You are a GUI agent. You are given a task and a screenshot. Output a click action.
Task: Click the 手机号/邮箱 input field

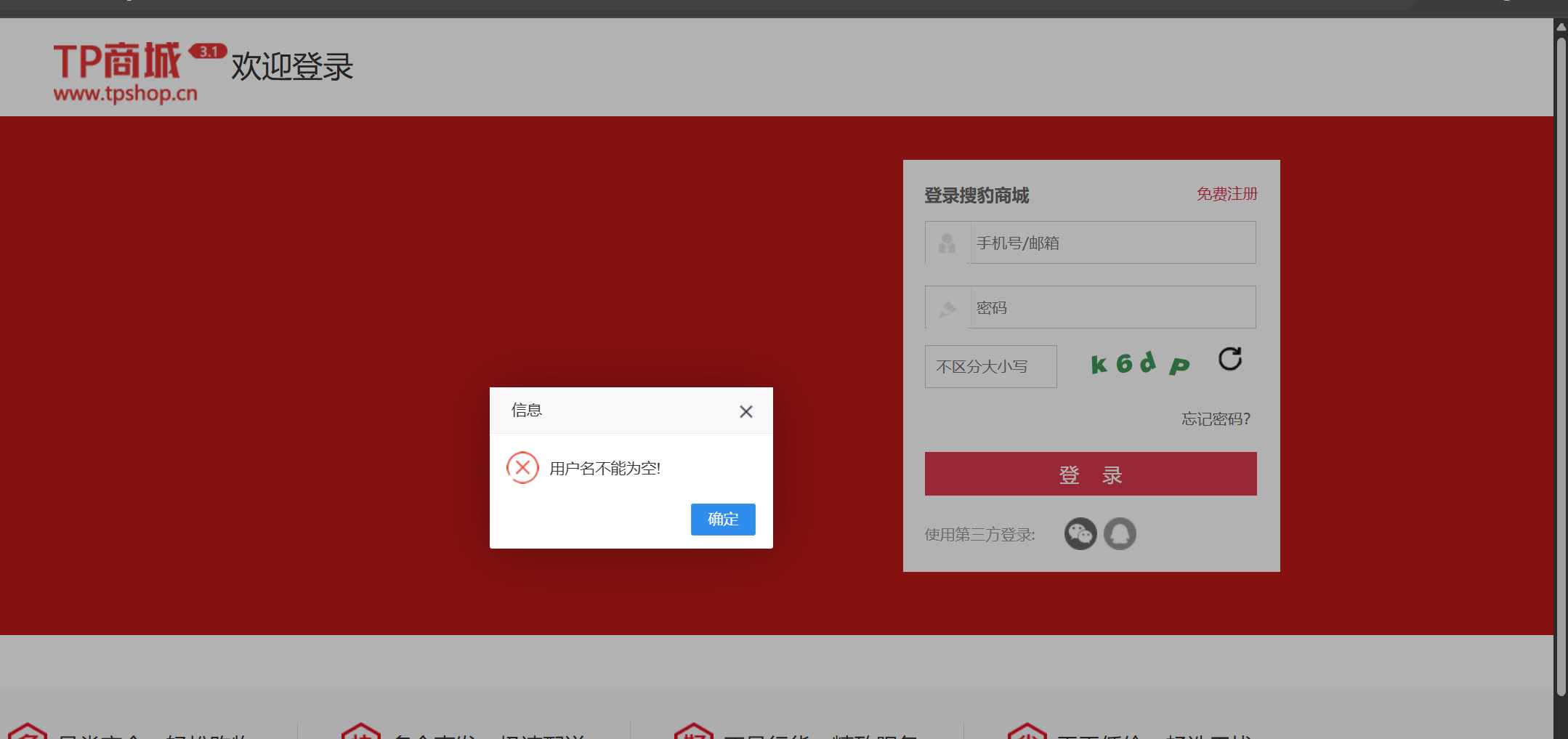tap(1112, 242)
